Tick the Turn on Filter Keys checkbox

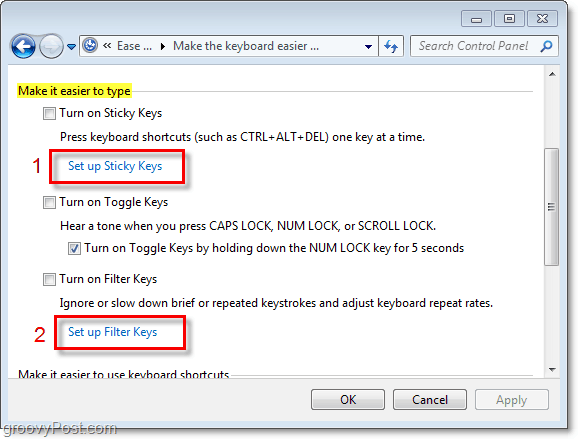pos(49,279)
